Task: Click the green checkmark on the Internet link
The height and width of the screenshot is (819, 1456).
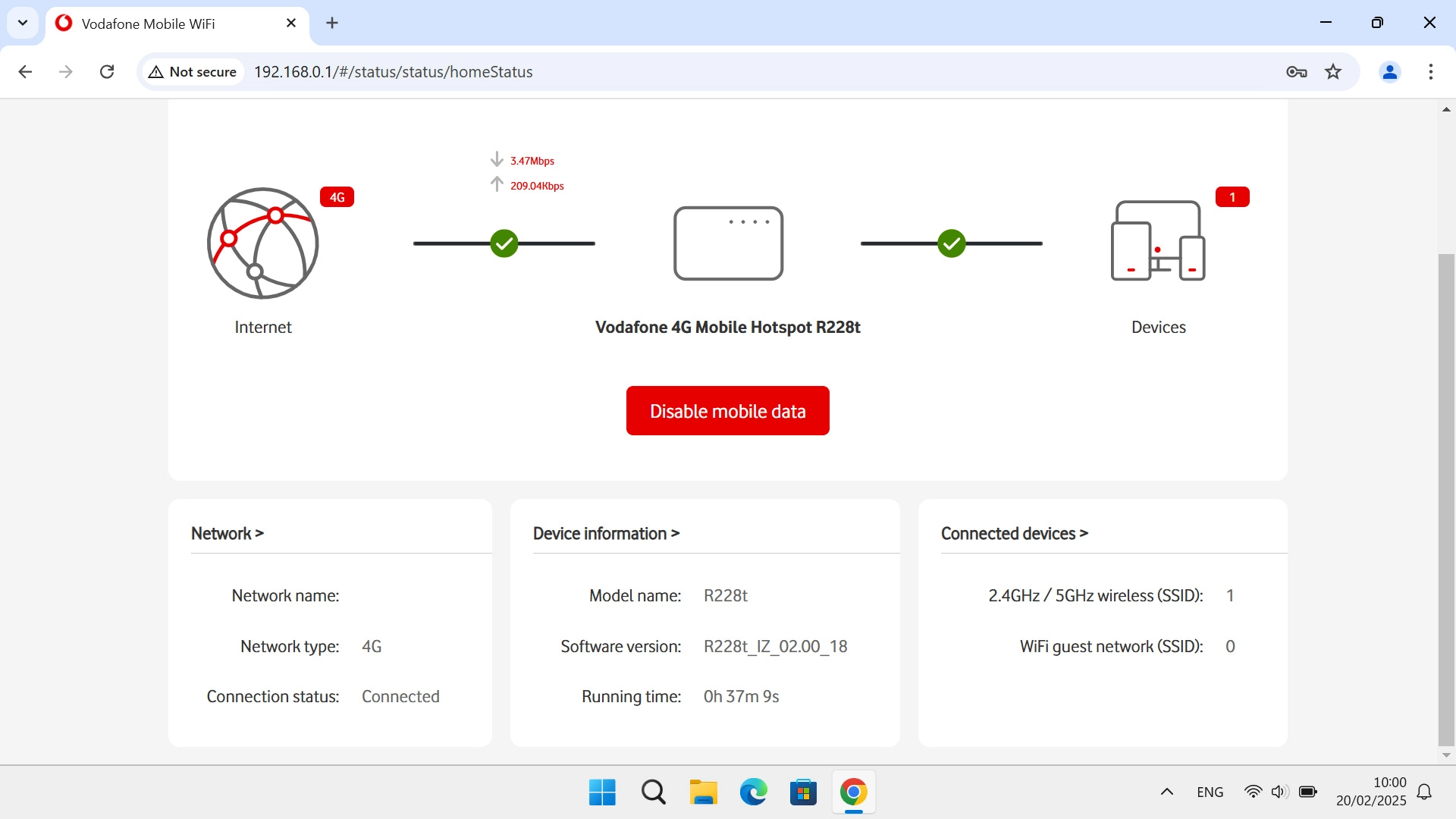Action: click(x=504, y=243)
